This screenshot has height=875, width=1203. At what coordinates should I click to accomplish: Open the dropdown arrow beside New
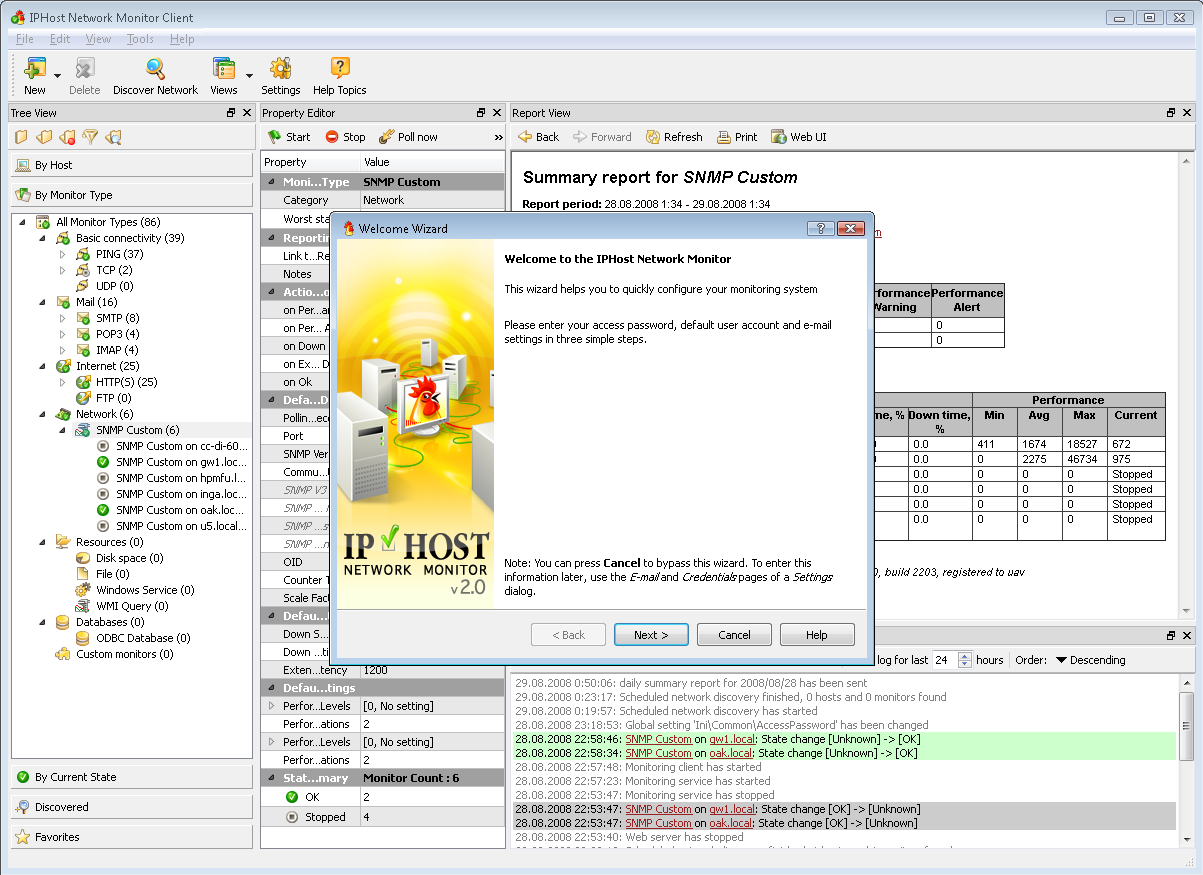click(x=58, y=76)
